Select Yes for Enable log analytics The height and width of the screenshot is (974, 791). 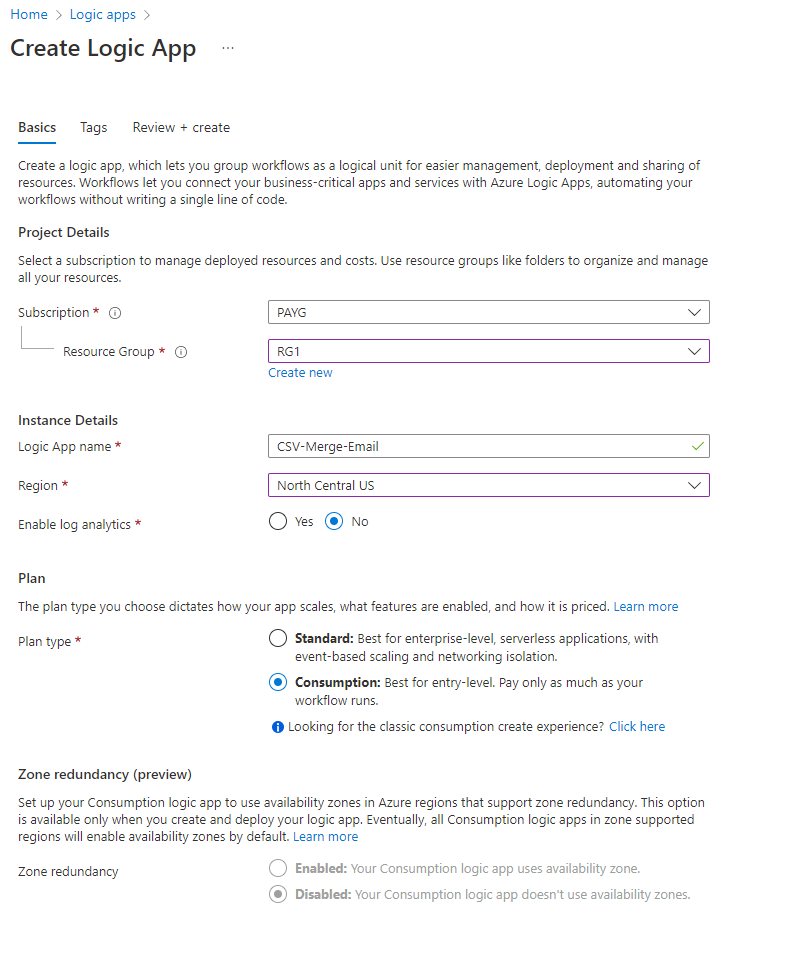tap(278, 522)
